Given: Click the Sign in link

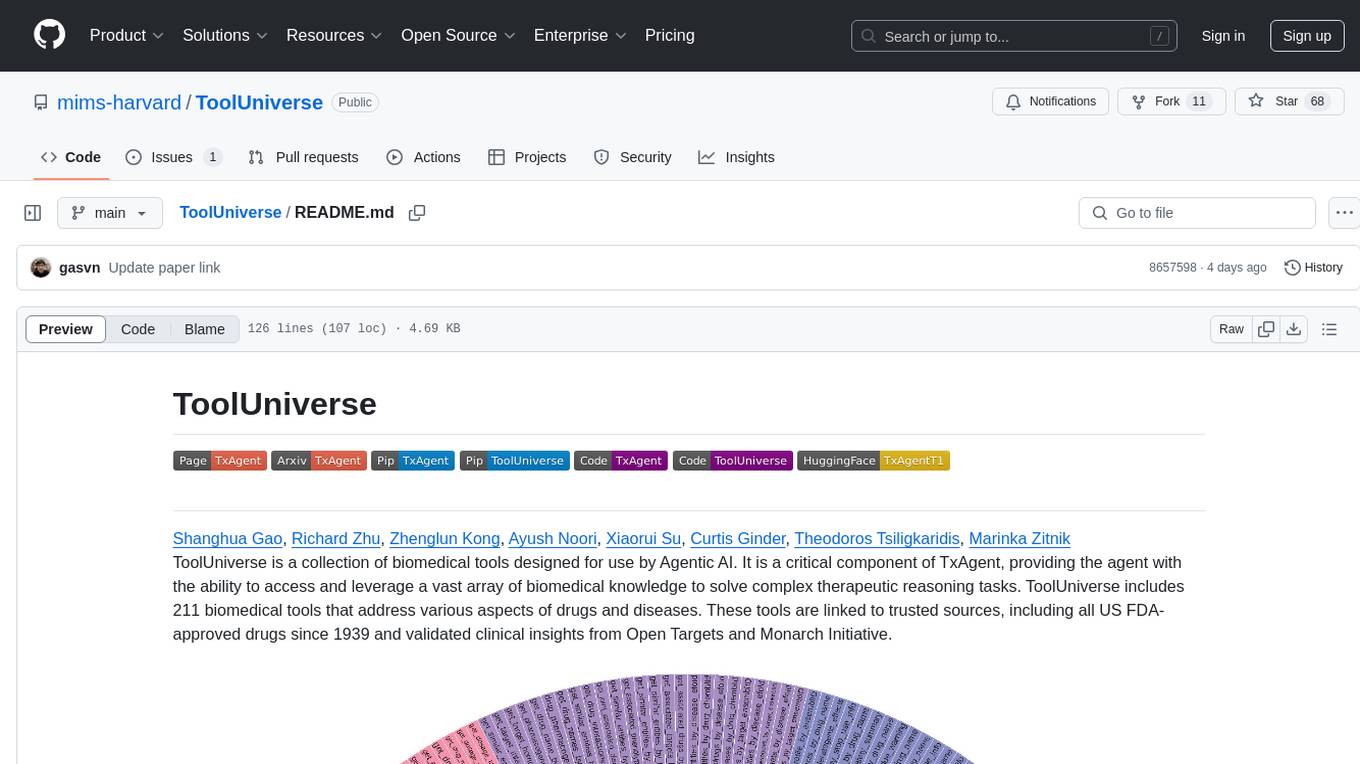Looking at the screenshot, I should pos(1223,36).
